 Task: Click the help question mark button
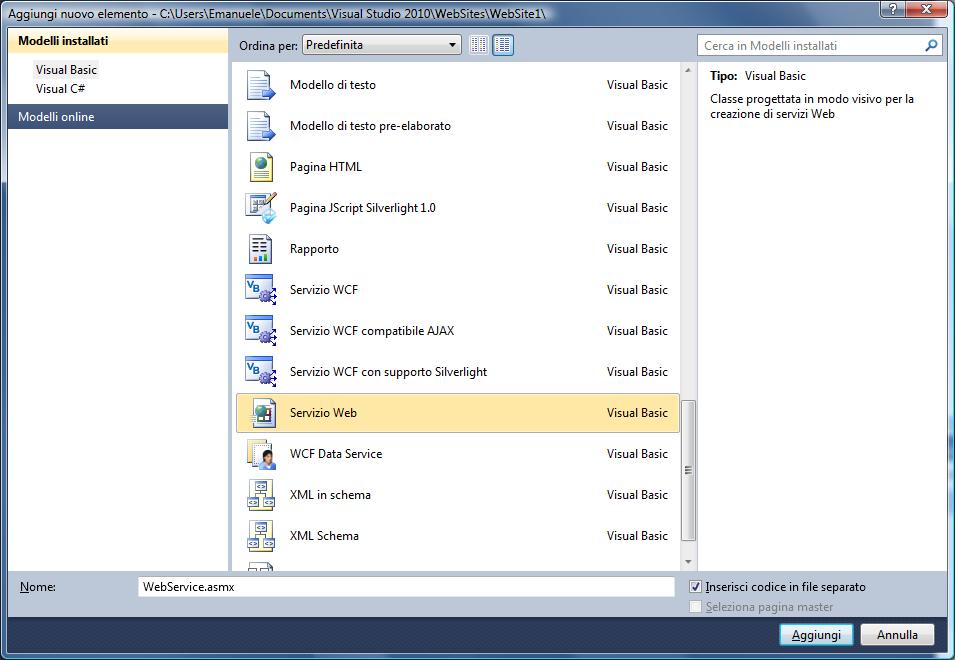tap(892, 9)
